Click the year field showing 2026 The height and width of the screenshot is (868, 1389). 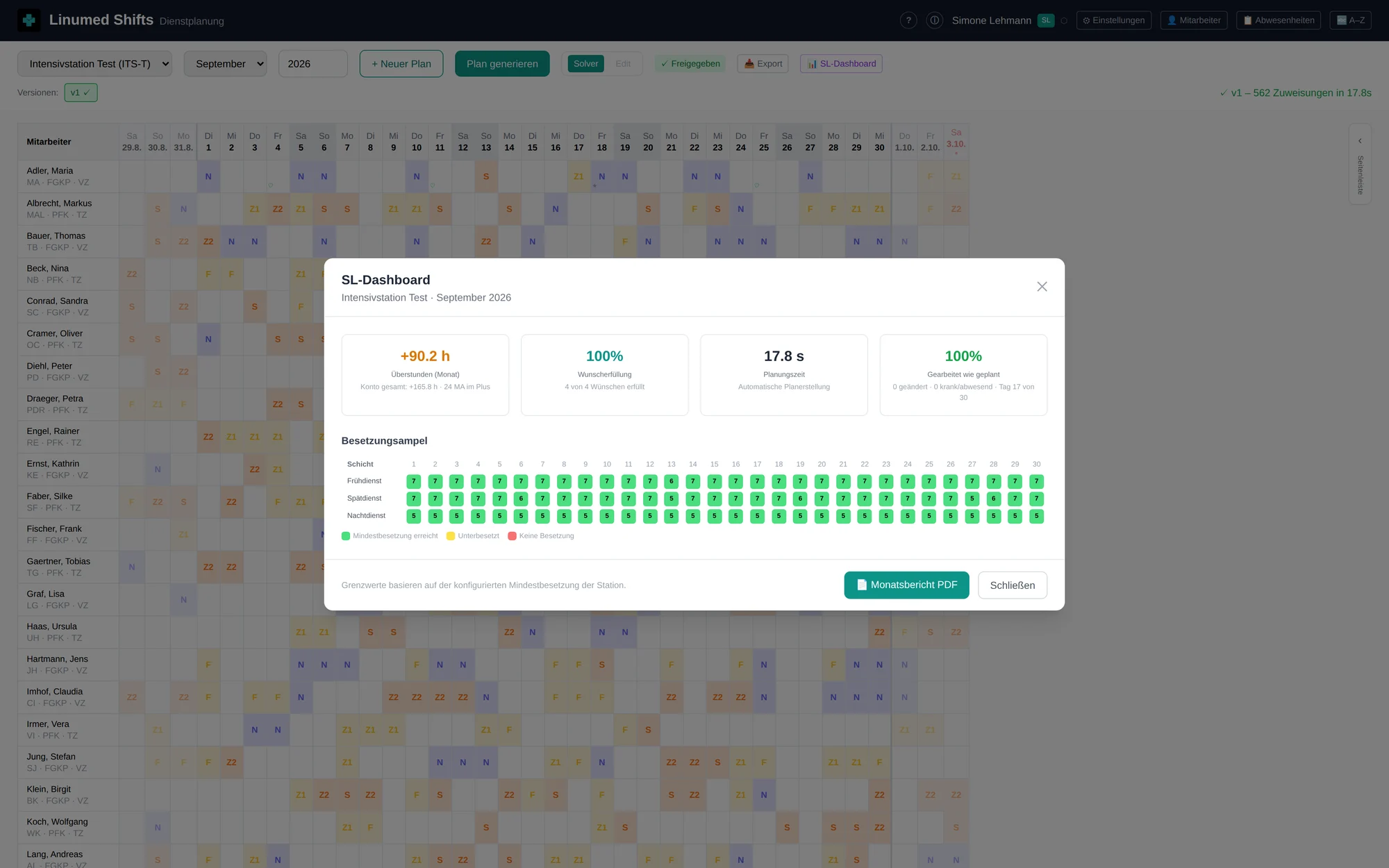pos(313,64)
